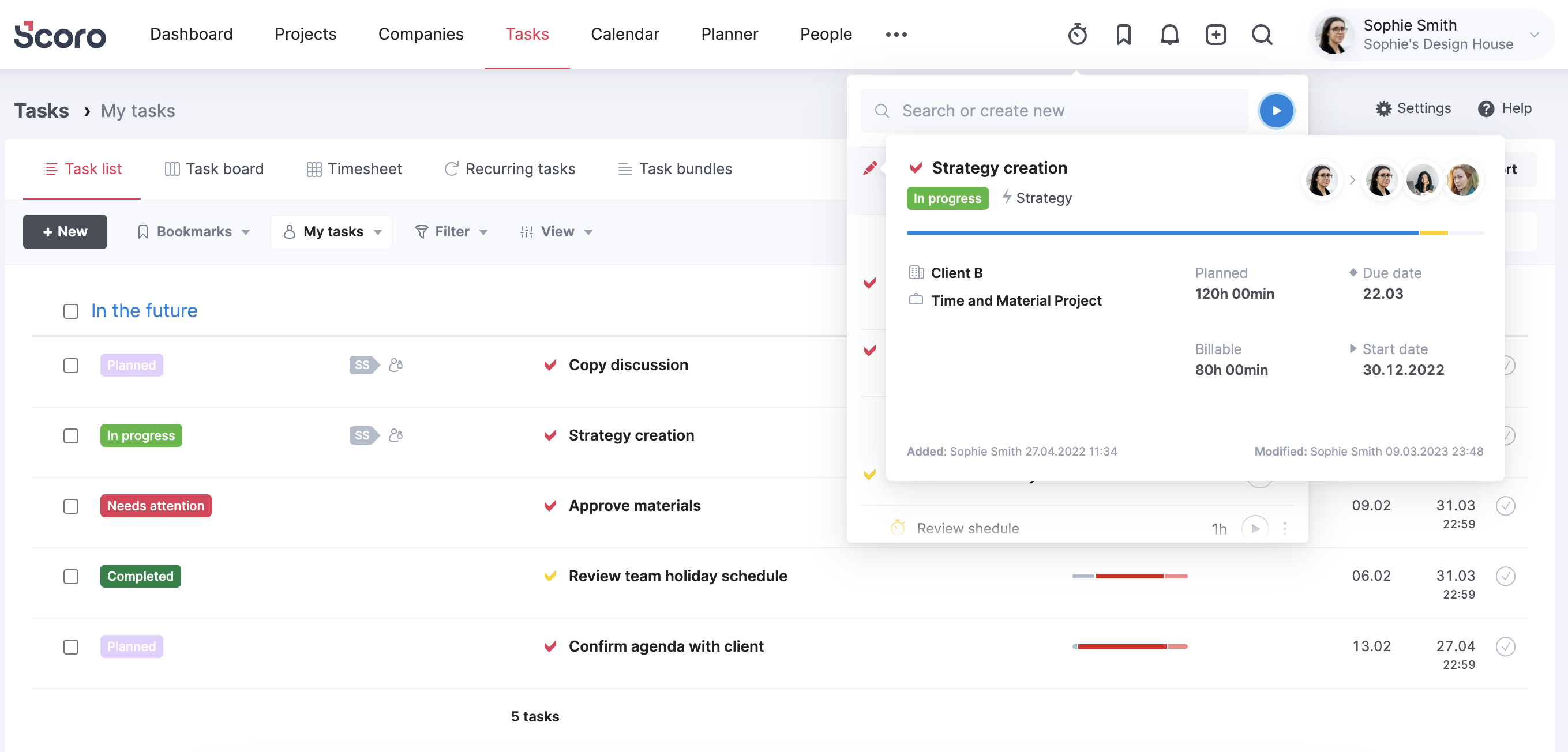Open the Filter dropdown
This screenshot has height=752, width=1568.
click(x=451, y=232)
